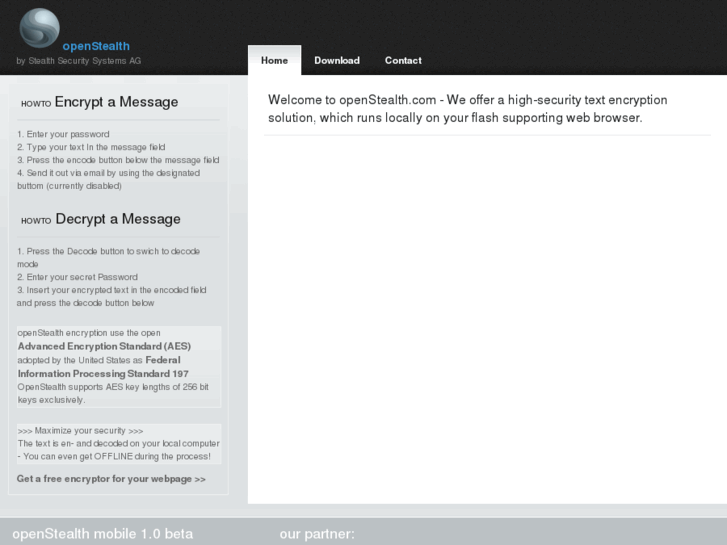
Task: Click the 'HOWTO Decrypt a Message' heading
Action: point(101,219)
